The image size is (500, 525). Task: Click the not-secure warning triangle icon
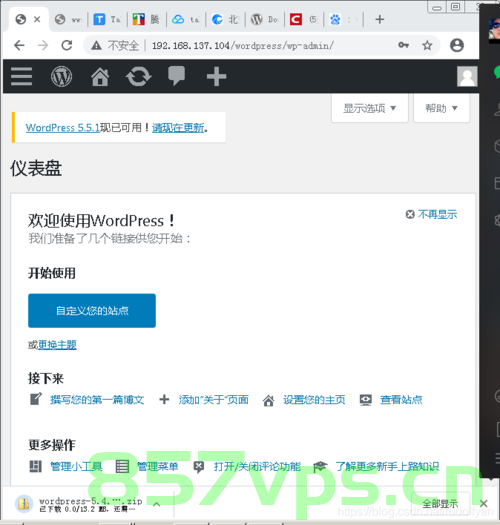click(x=96, y=45)
